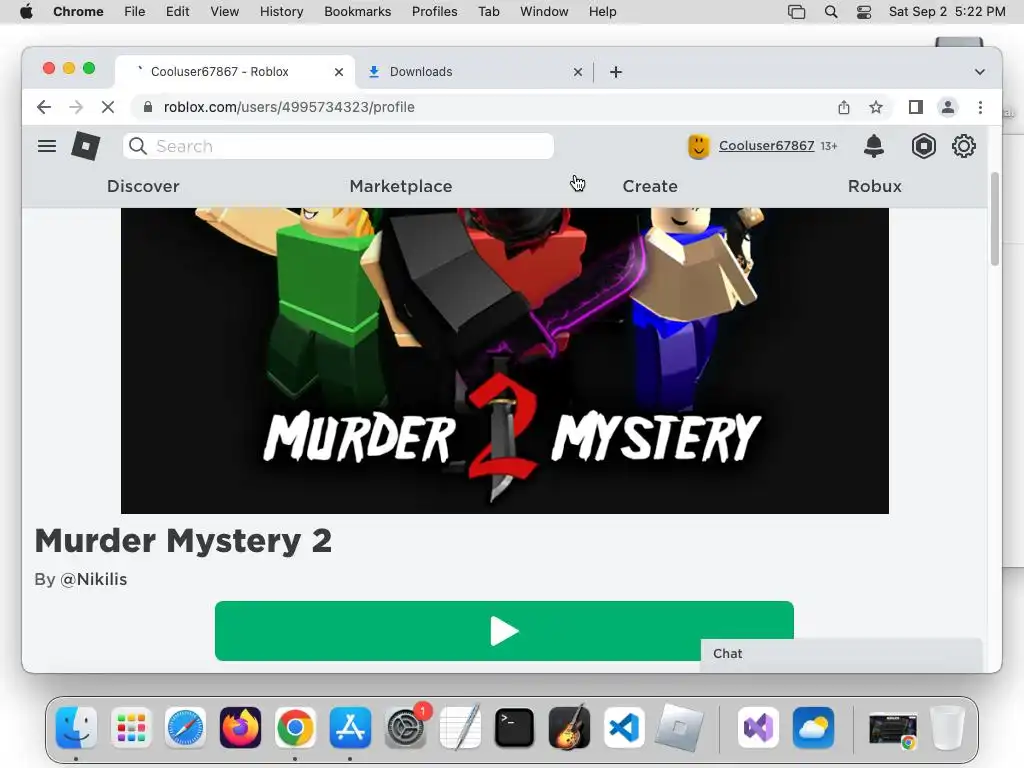Click the Murder Mystery 2 banner image
The width and height of the screenshot is (1024, 768).
tap(505, 360)
